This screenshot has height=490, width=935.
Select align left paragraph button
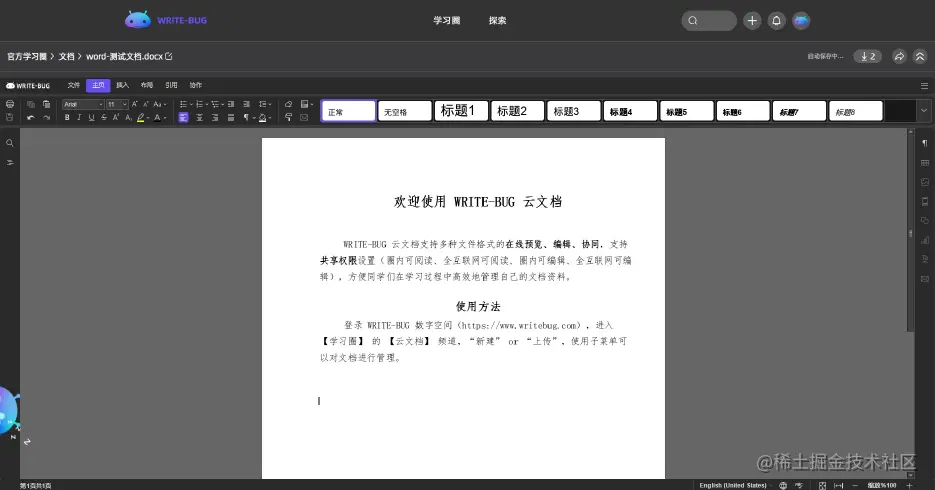tap(183, 117)
